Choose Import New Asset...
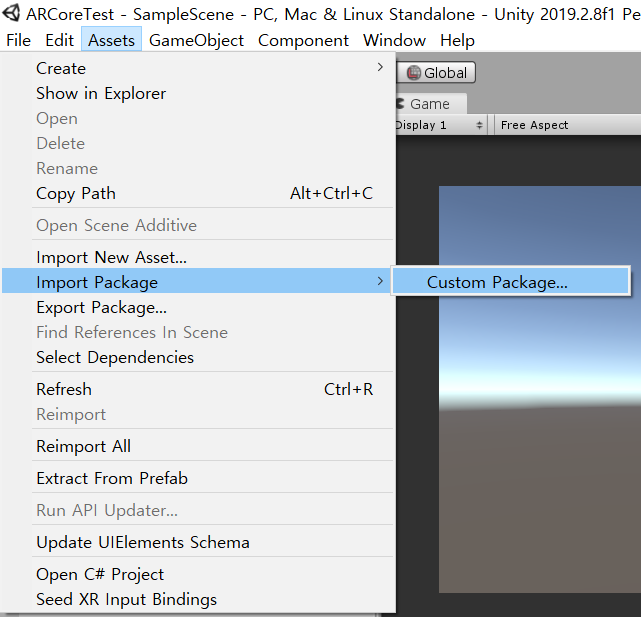Screen dimensions: 641x617 coord(198,258)
